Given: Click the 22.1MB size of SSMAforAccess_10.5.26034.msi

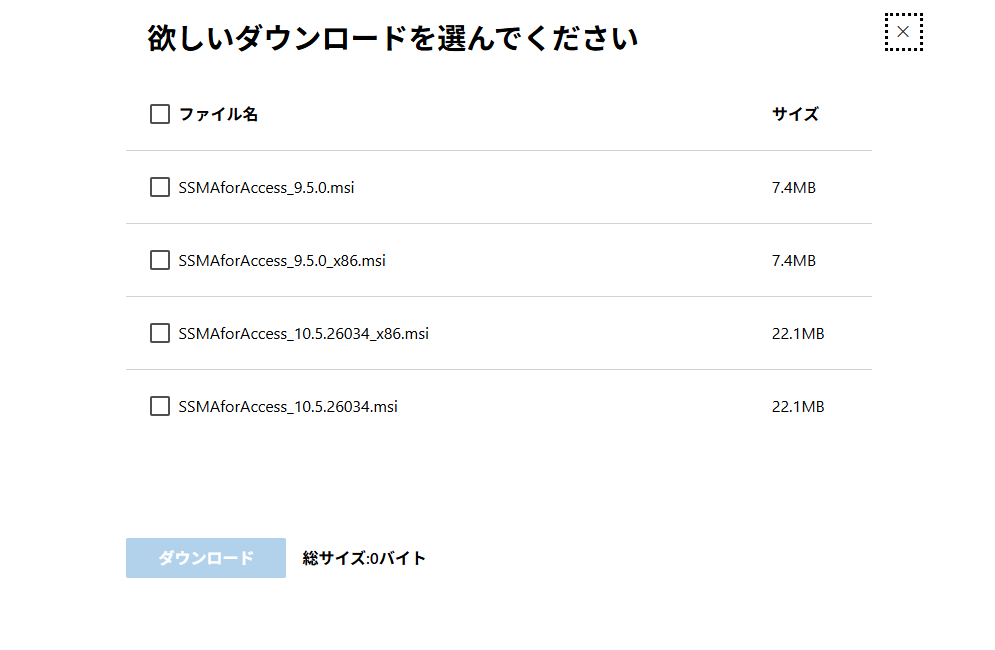Looking at the screenshot, I should click(798, 406).
